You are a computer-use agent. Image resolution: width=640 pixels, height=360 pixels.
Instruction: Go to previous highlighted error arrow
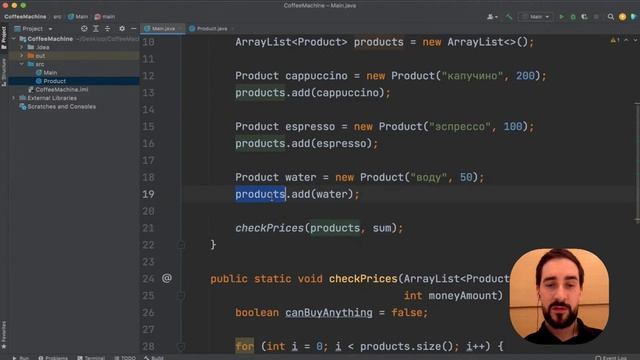point(626,40)
